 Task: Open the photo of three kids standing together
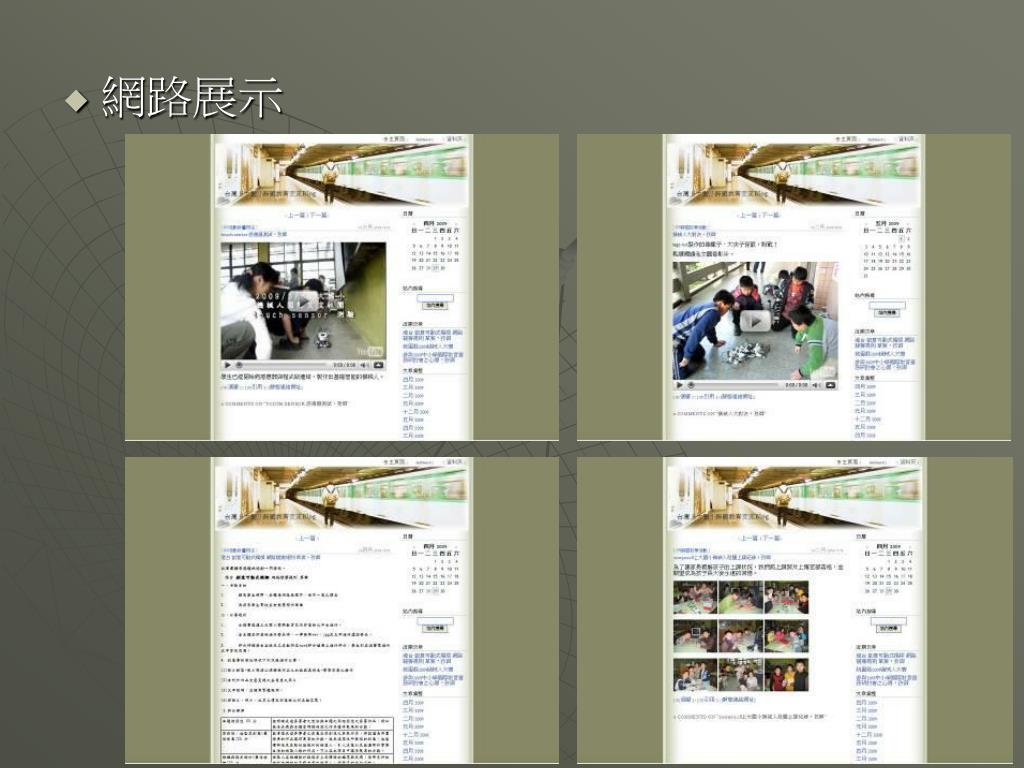pos(786,675)
